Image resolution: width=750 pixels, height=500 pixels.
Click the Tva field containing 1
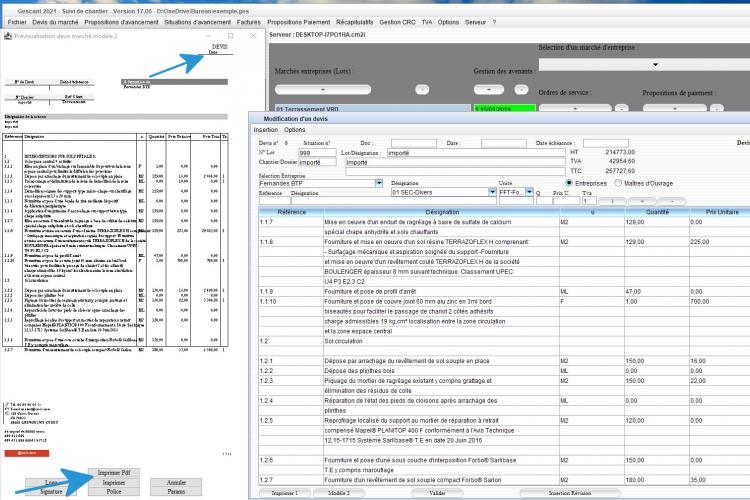(x=589, y=201)
